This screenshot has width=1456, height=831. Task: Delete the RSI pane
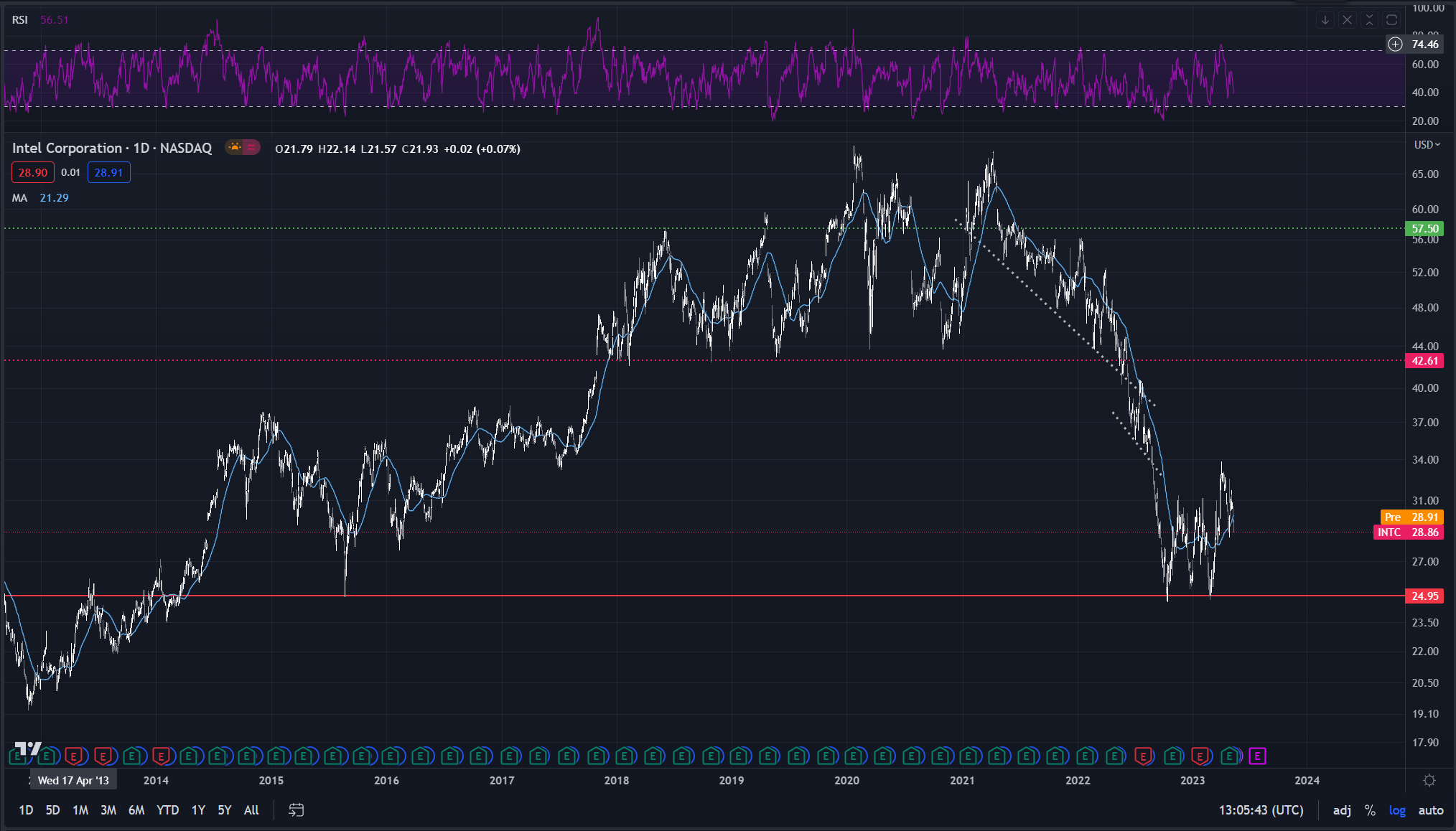1348,20
